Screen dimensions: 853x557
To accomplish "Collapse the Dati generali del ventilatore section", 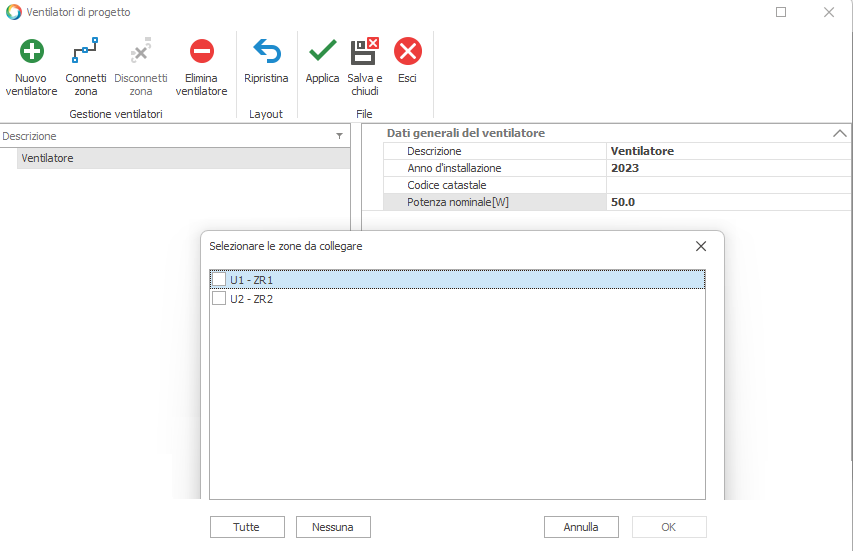I will point(839,133).
